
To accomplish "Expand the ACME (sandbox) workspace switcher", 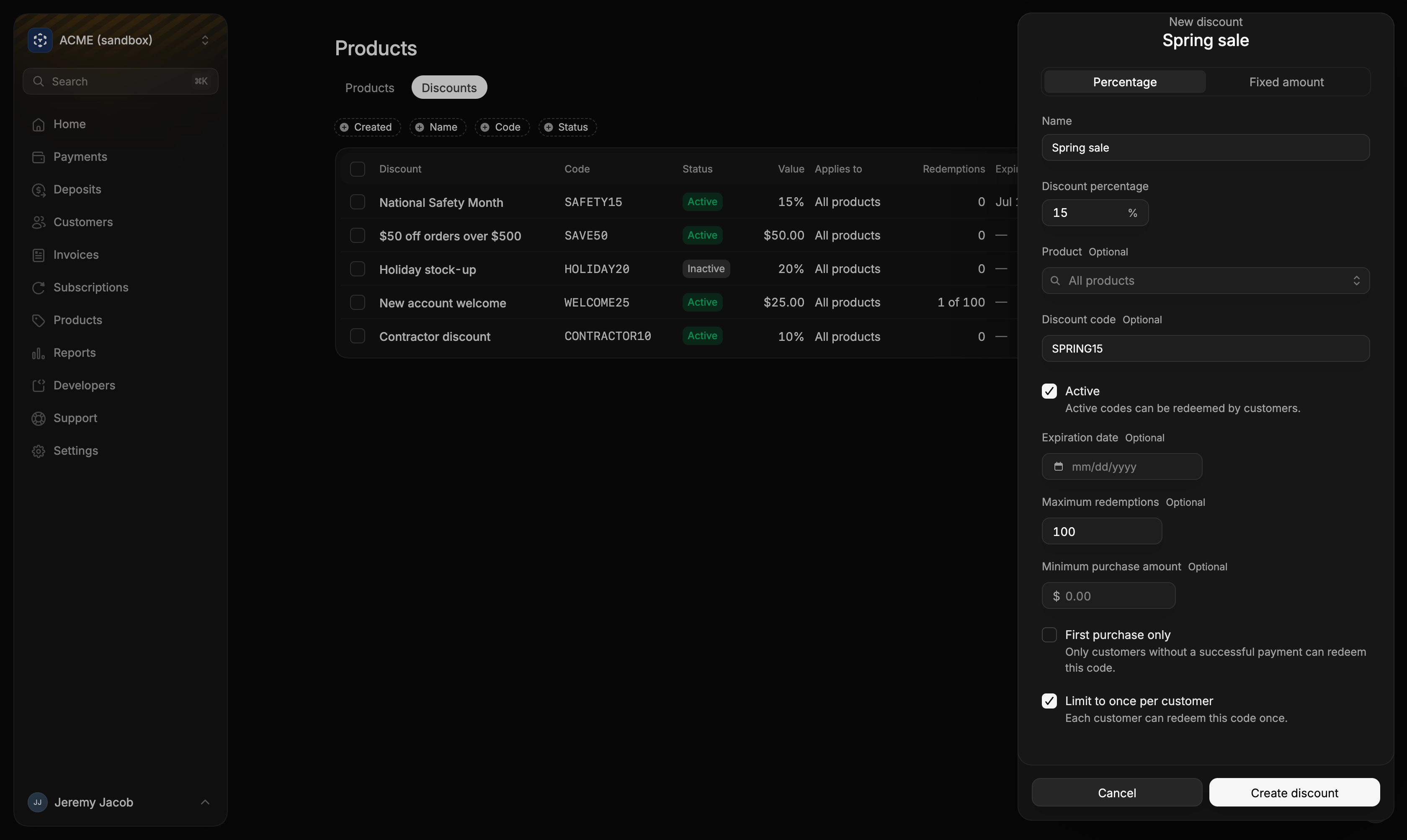I will 205,40.
